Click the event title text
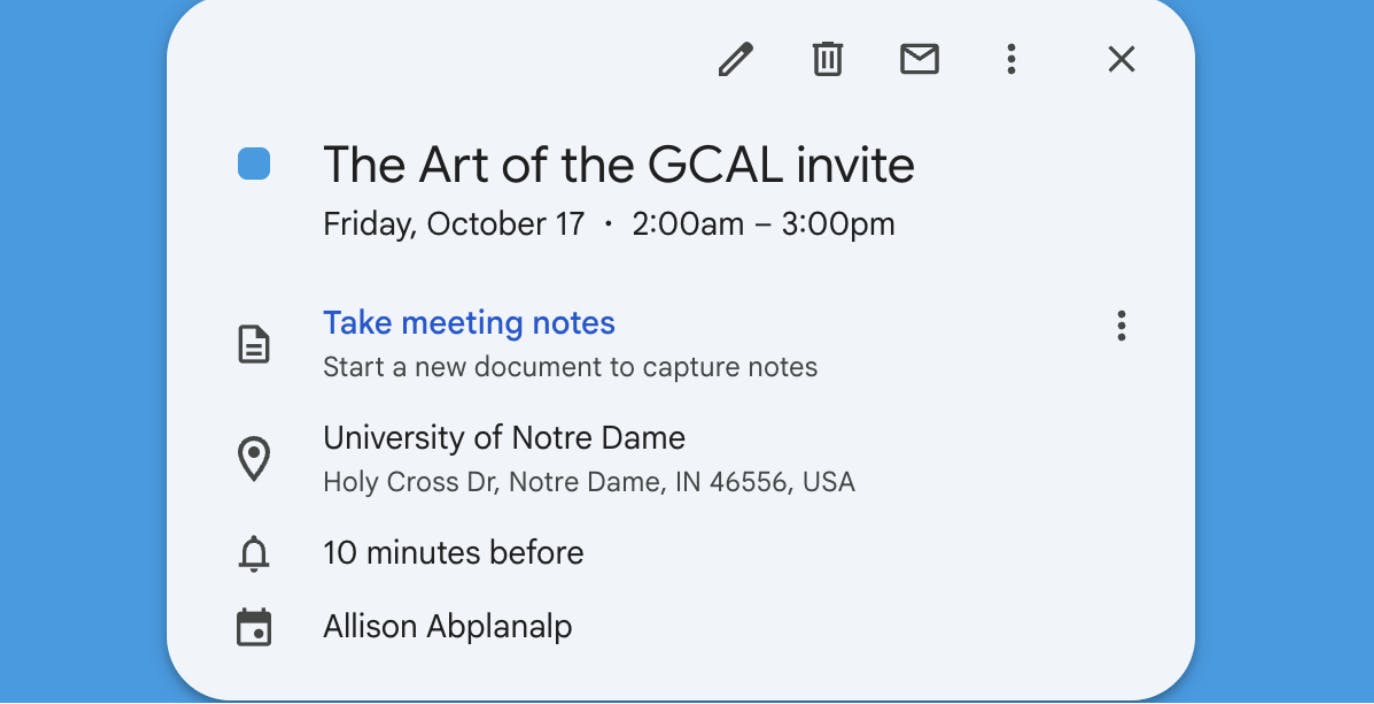Image resolution: width=1374 pixels, height=704 pixels. pyautogui.click(x=619, y=164)
